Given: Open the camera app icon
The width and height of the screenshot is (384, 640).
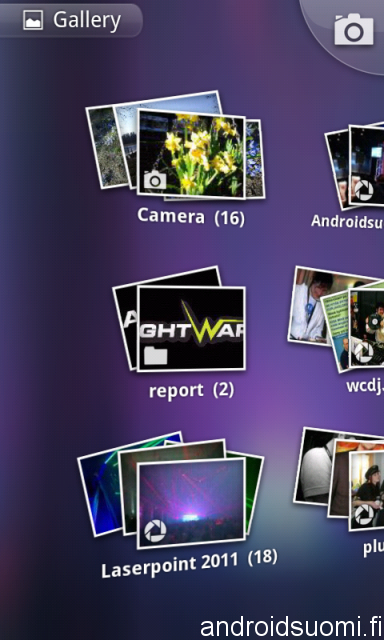Looking at the screenshot, I should pos(354,29).
